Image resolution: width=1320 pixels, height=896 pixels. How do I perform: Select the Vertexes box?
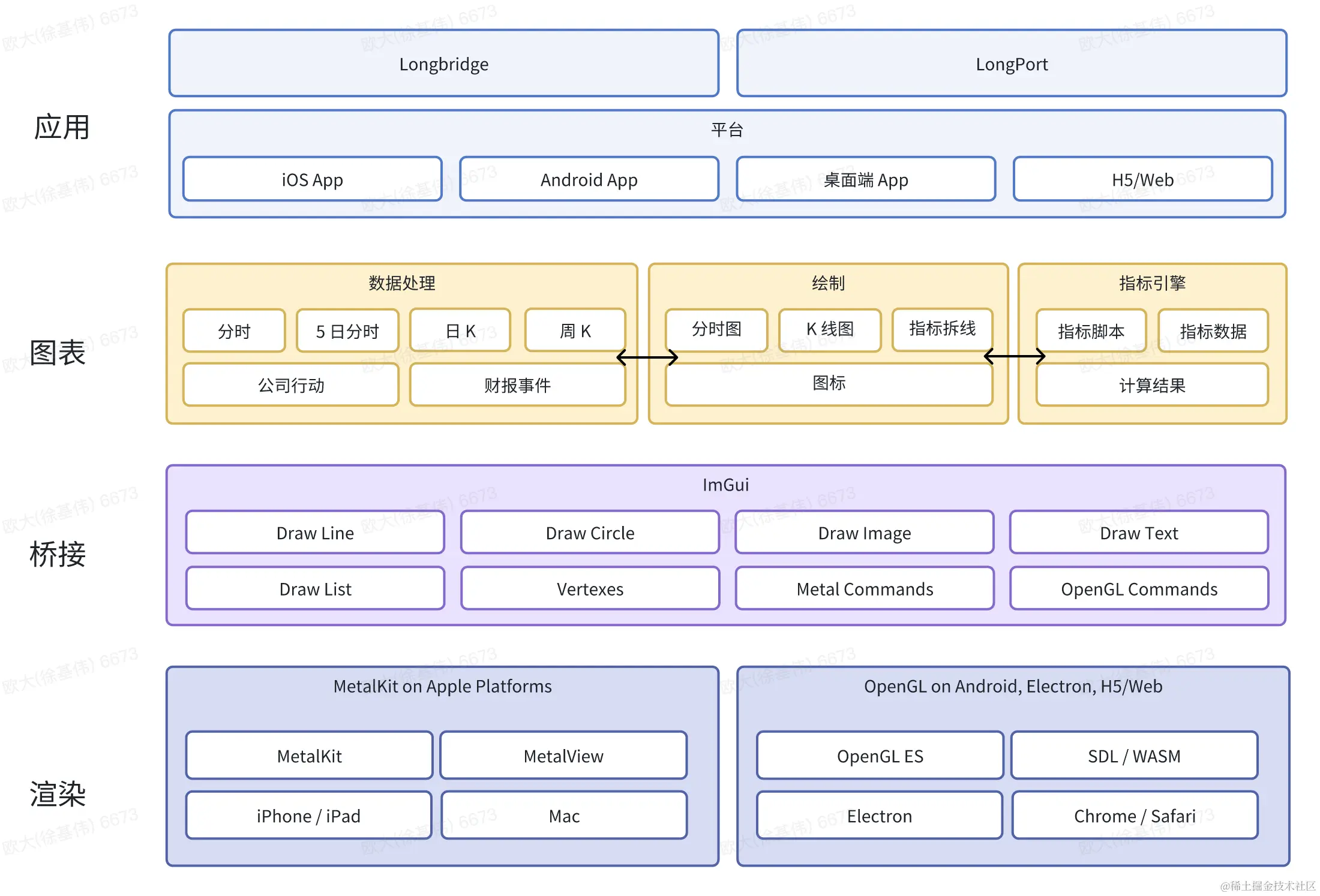point(590,588)
